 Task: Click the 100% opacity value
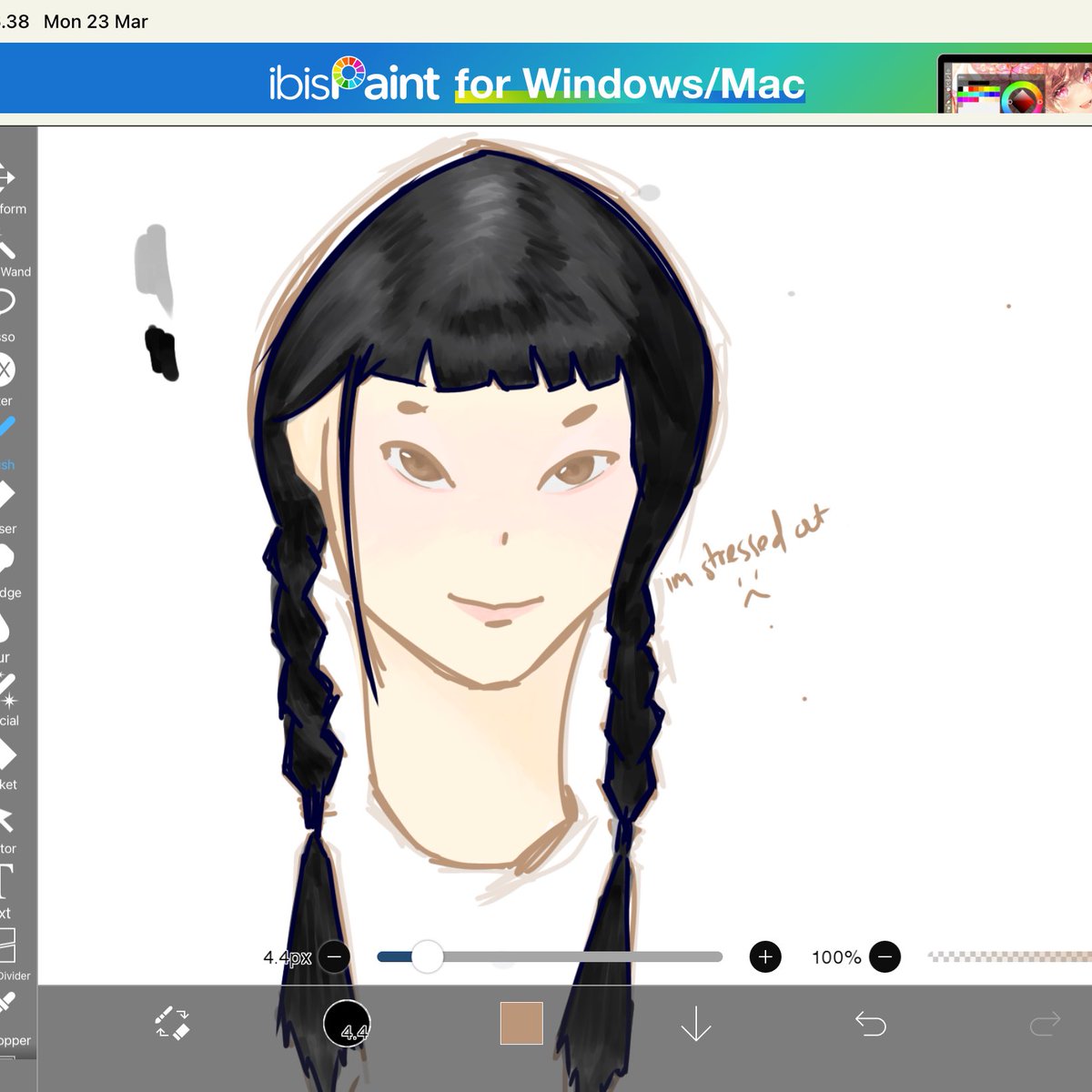pyautogui.click(x=836, y=957)
